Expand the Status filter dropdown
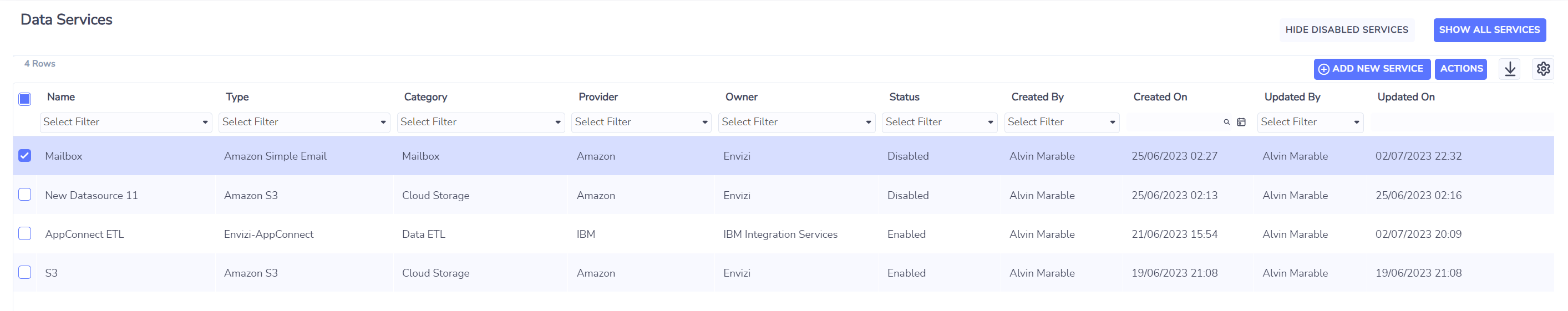Screen dimensions: 1568x311 point(939,123)
